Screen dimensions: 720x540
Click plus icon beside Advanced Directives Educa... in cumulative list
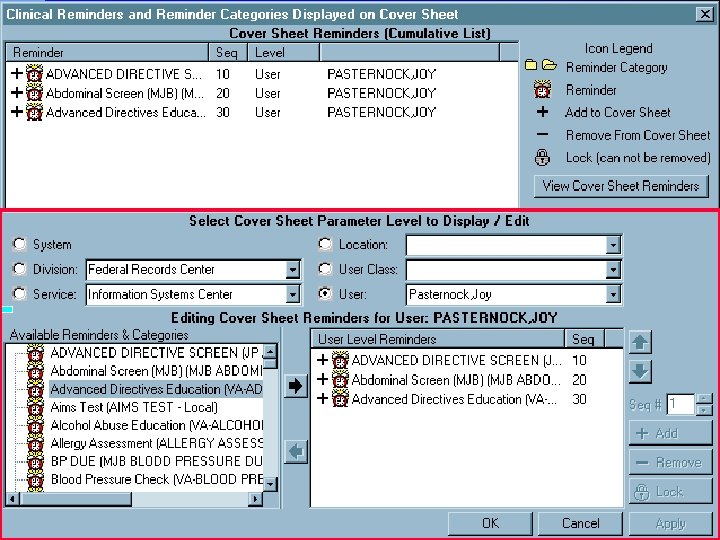click(17, 112)
